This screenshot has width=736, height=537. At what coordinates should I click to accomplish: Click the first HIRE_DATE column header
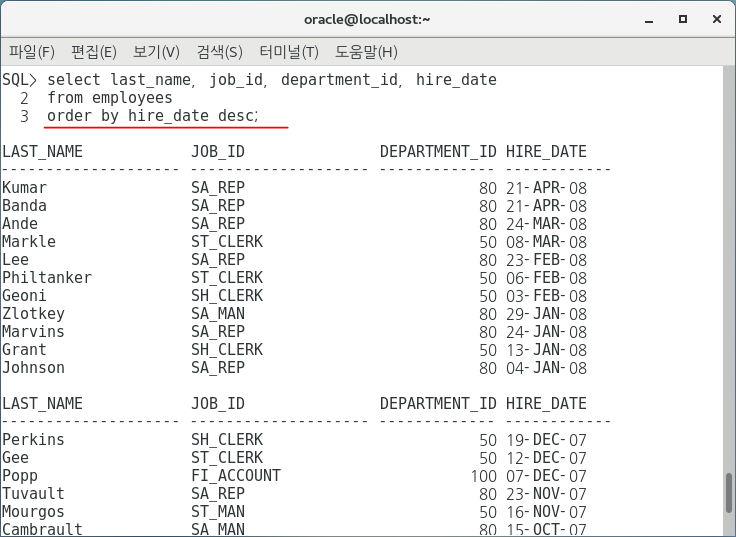point(546,152)
